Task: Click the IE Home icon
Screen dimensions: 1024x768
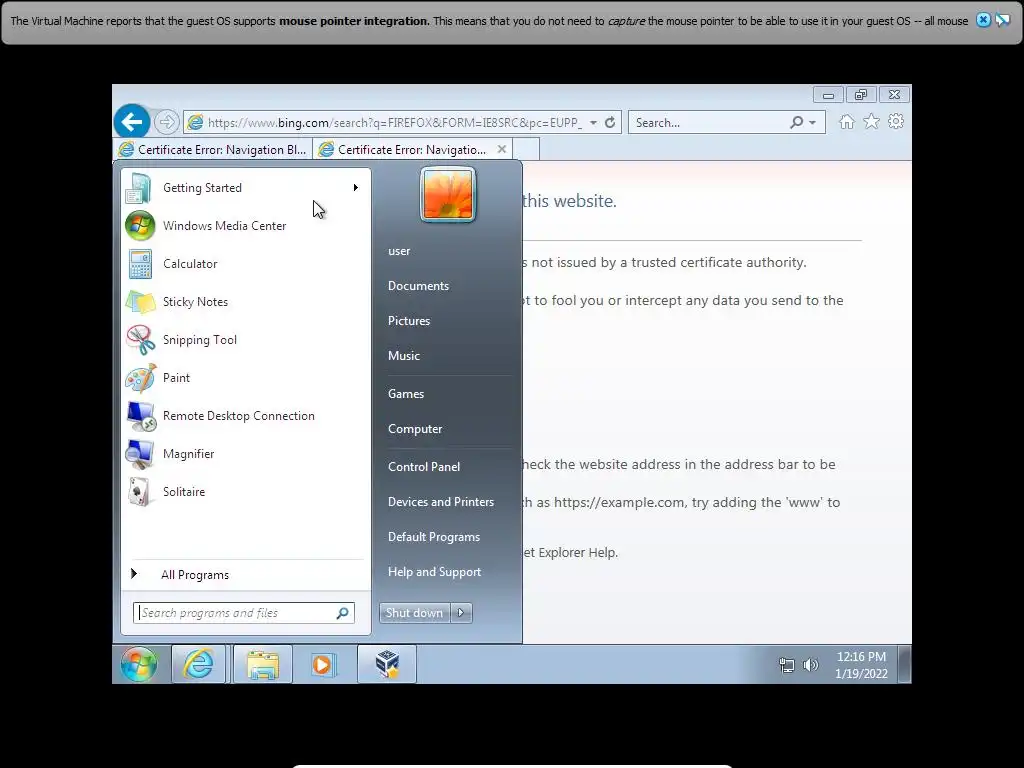Action: click(x=846, y=122)
